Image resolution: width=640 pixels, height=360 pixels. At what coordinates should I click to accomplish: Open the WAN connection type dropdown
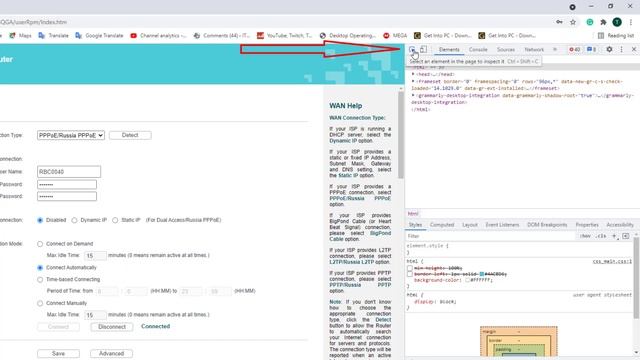pyautogui.click(x=71, y=135)
